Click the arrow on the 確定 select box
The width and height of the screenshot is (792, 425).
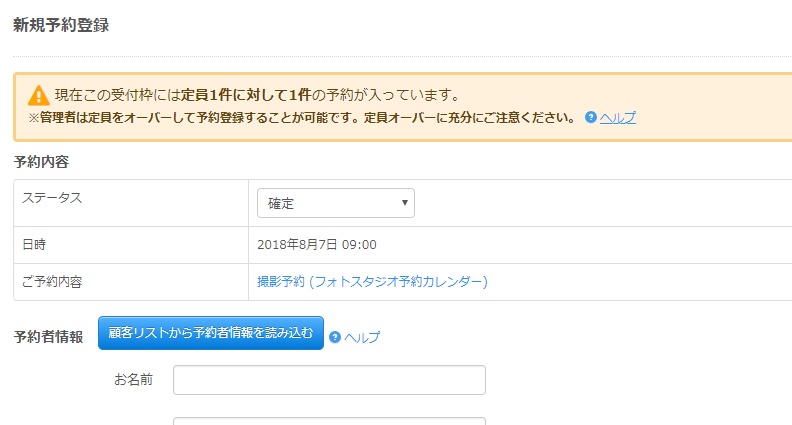(404, 203)
